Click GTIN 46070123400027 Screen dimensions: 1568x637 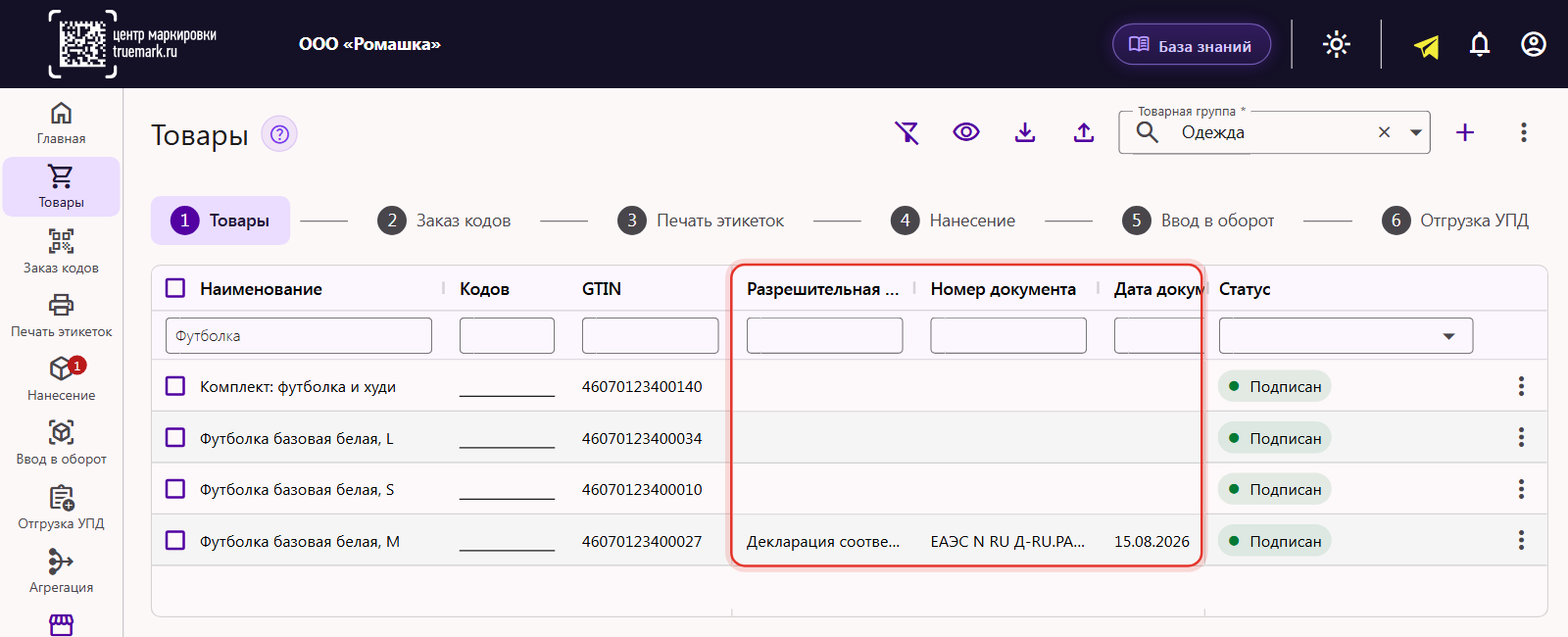642,541
